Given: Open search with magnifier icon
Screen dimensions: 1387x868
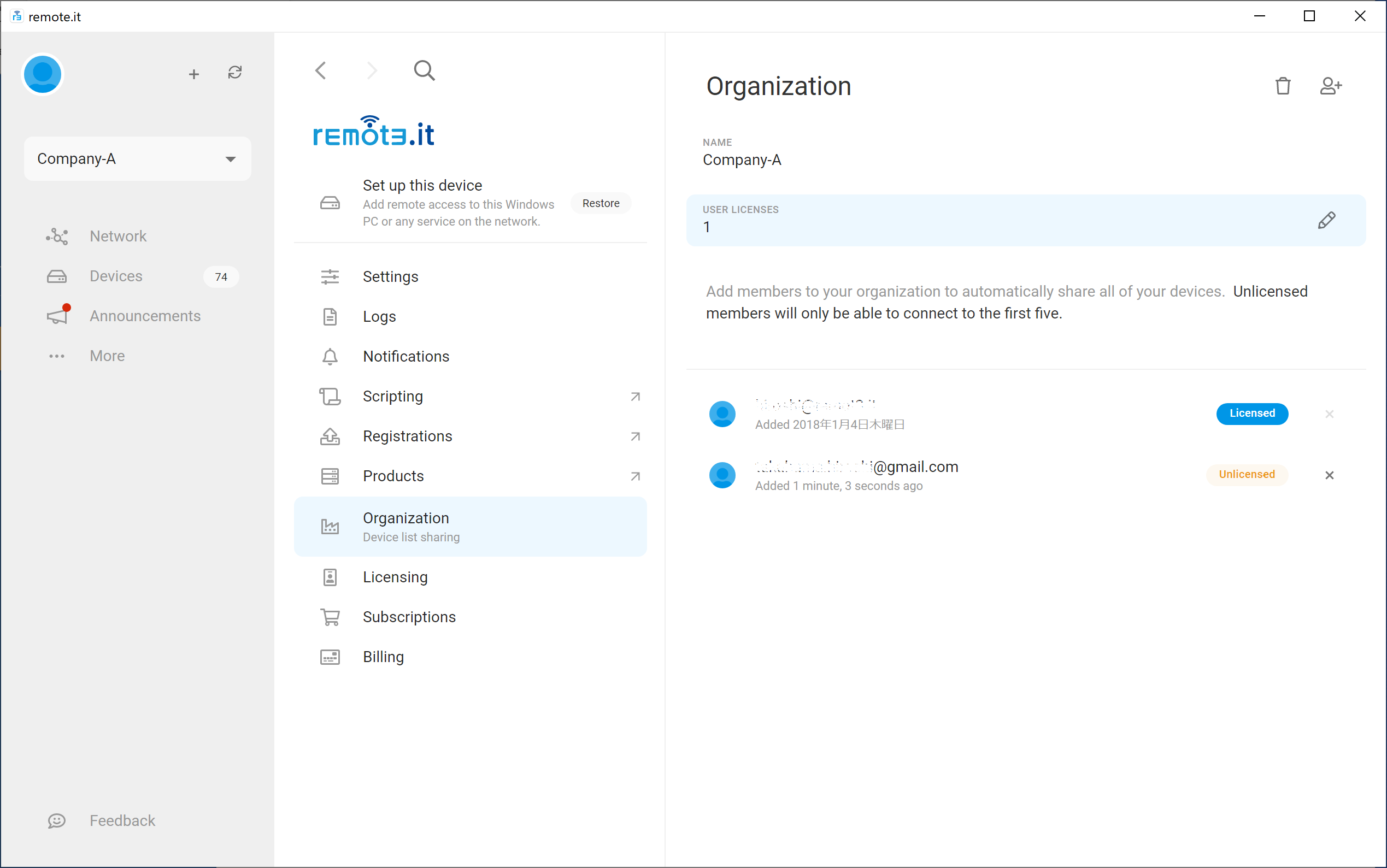Looking at the screenshot, I should [425, 70].
